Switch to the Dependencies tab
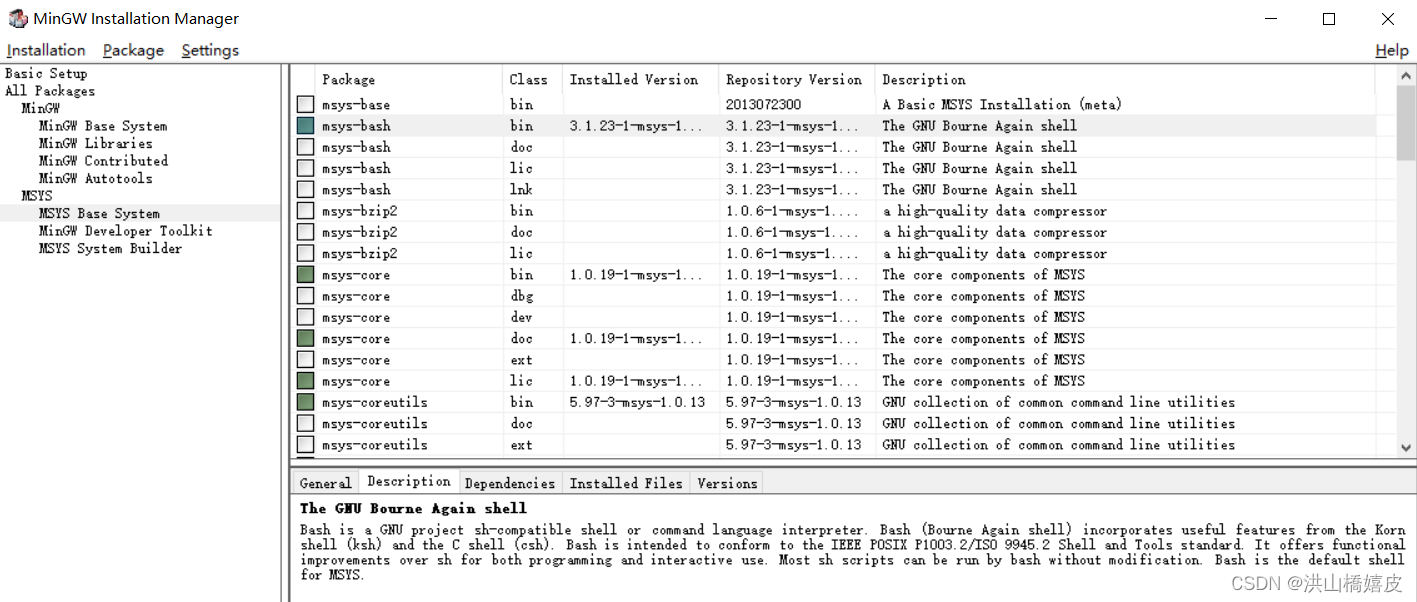The image size is (1417, 602). coord(510,483)
